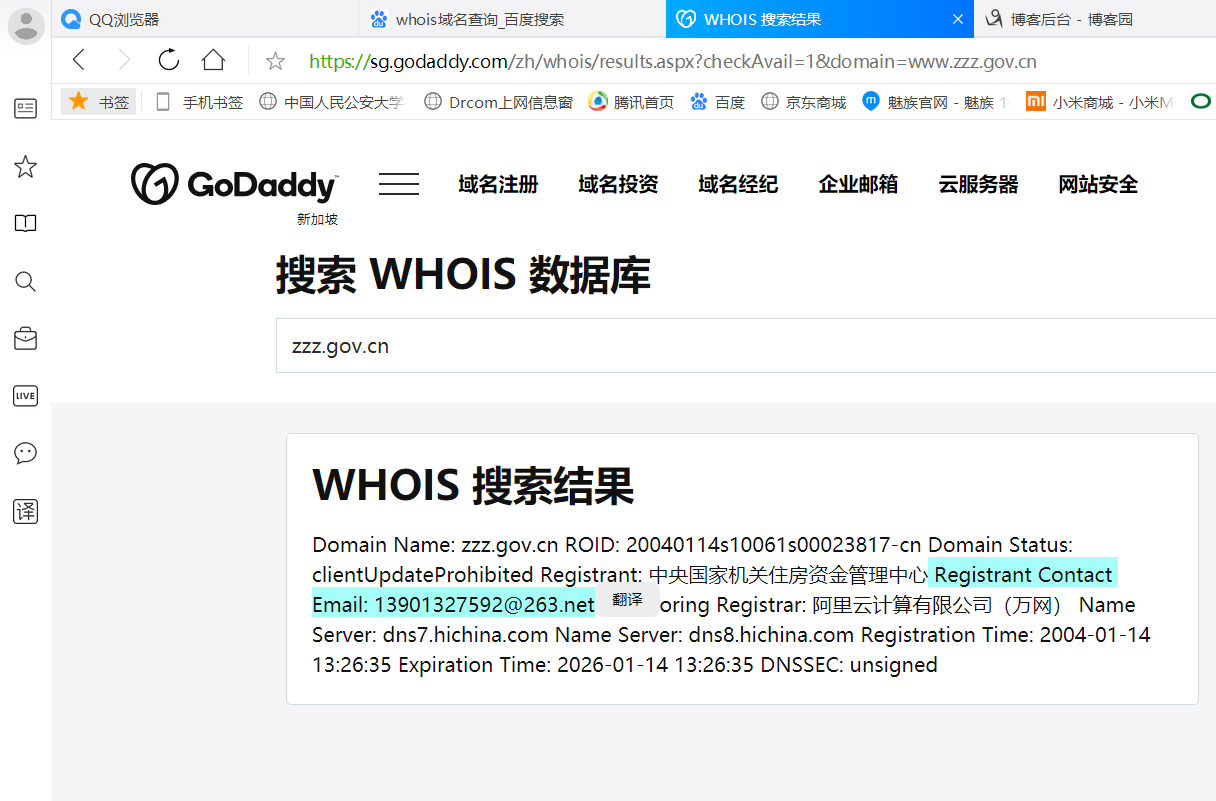
Task: Click 新加坡 region label under logo
Action: click(317, 219)
